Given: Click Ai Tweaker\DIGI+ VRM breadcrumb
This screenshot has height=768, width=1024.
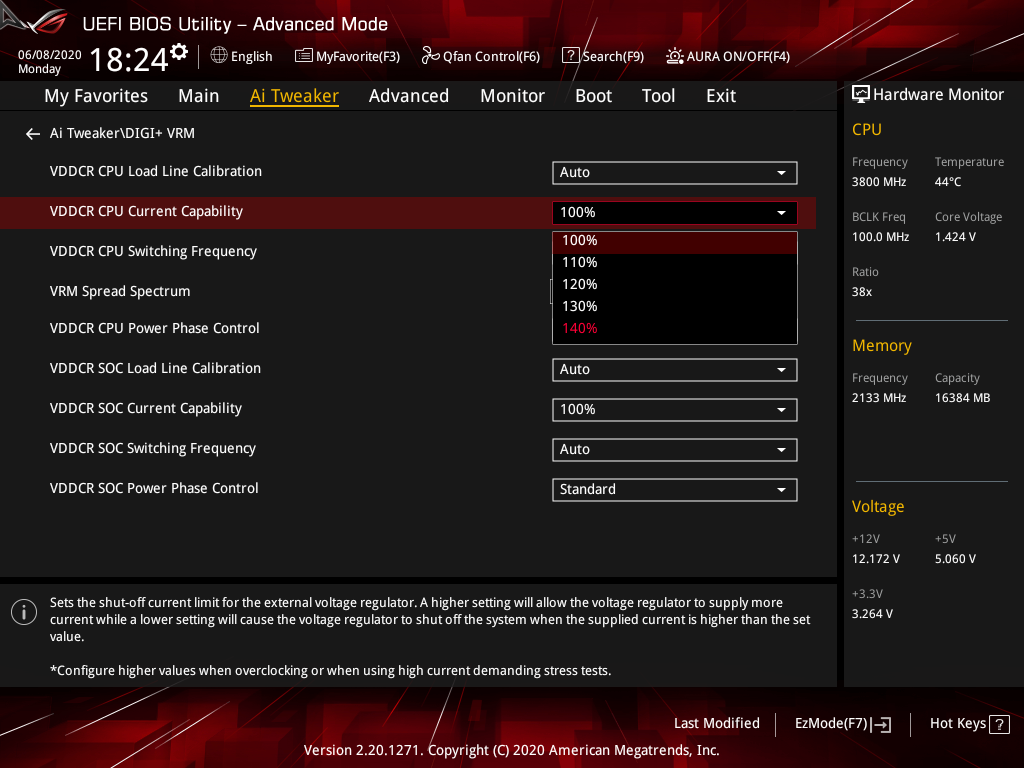Looking at the screenshot, I should (x=122, y=133).
